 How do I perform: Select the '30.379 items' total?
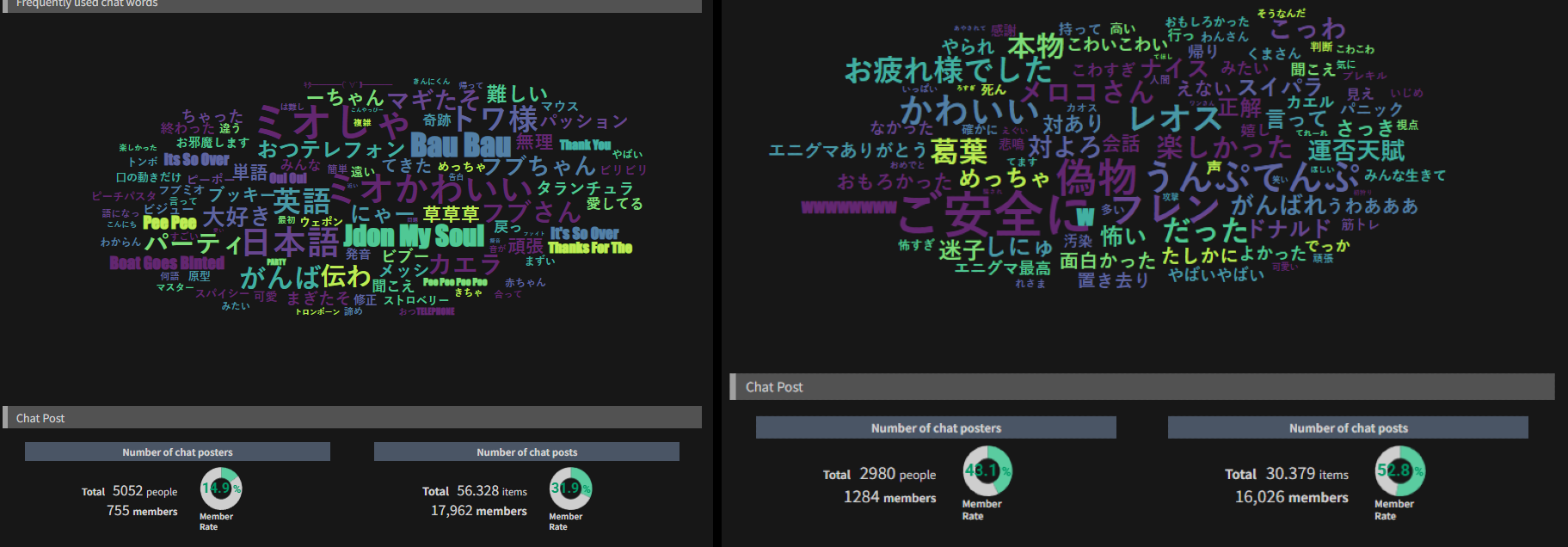(x=1307, y=474)
